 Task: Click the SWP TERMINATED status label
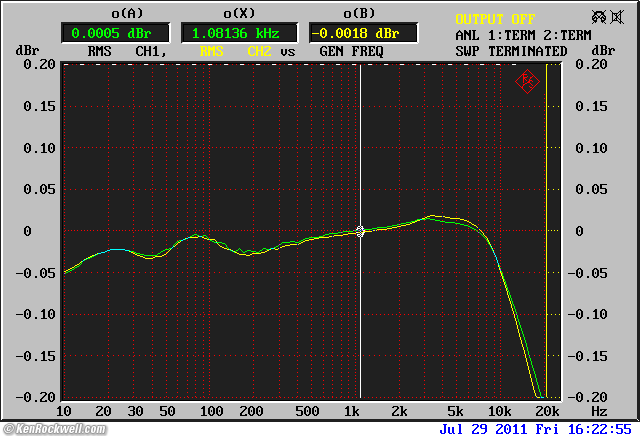click(x=511, y=51)
